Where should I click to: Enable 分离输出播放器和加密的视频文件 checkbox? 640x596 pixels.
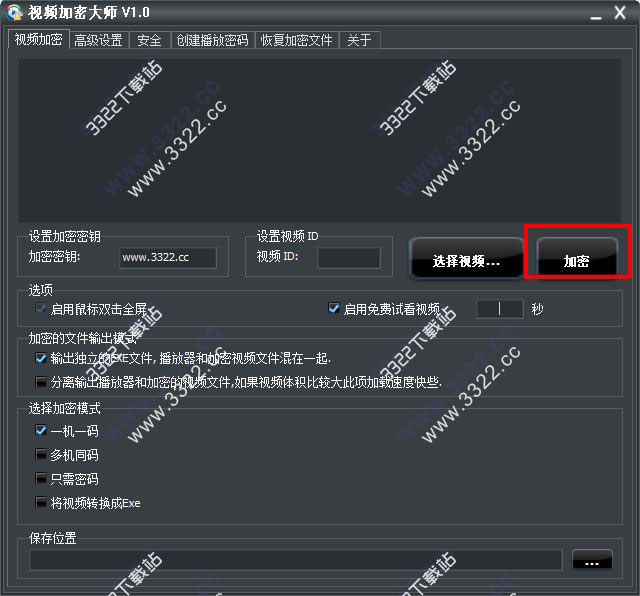[41, 382]
